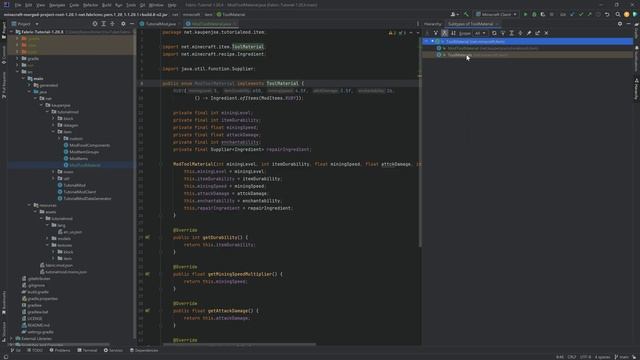The width and height of the screenshot is (640, 360).
Task: Select ModFoodComponents in project tree
Action: coord(89,145)
